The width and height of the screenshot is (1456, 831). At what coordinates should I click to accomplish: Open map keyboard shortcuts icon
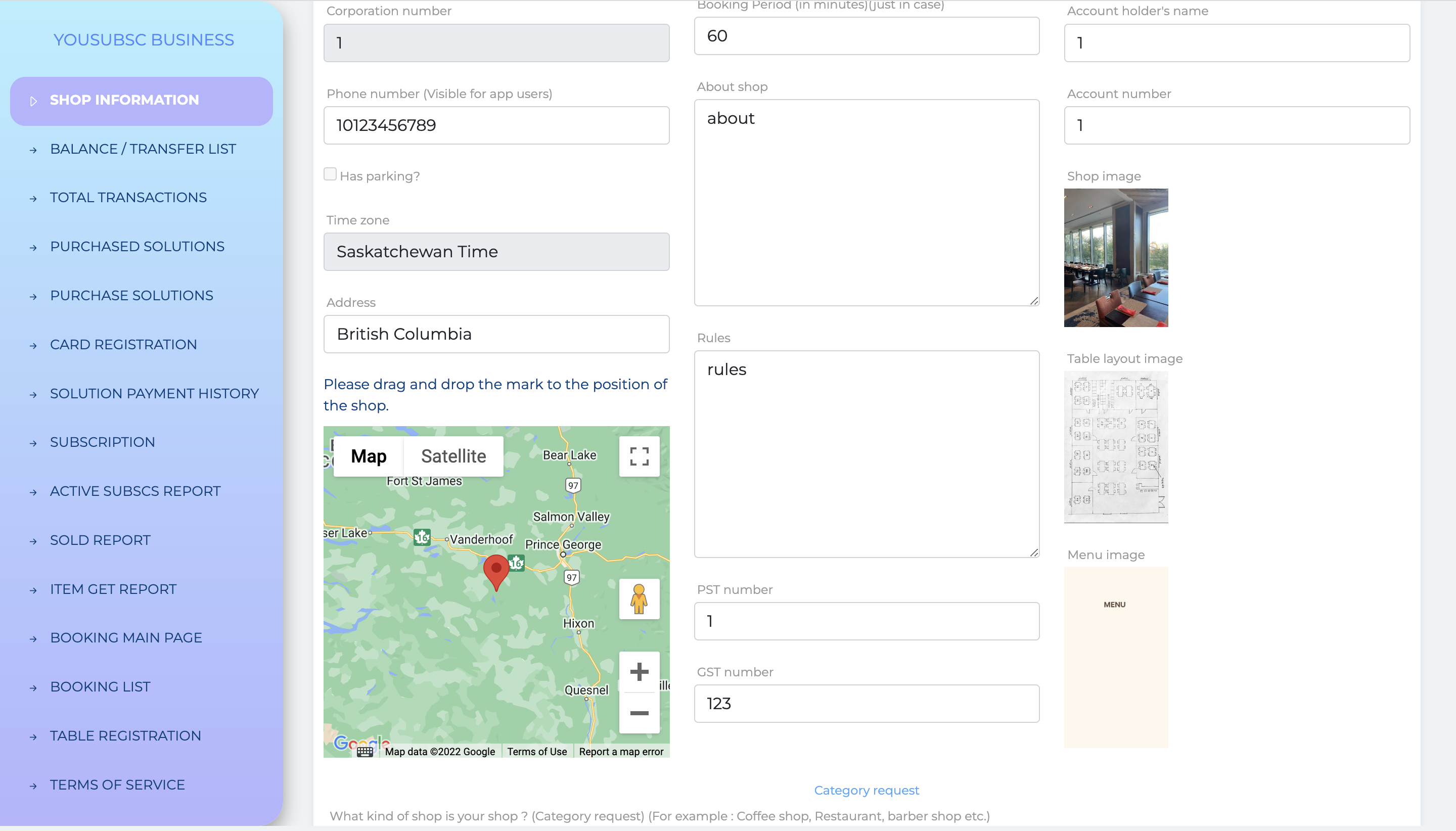point(365,752)
